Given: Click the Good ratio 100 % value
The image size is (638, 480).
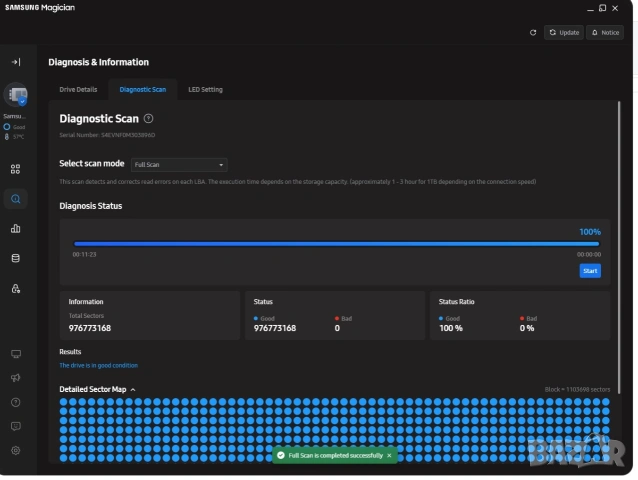Looking at the screenshot, I should pos(451,328).
